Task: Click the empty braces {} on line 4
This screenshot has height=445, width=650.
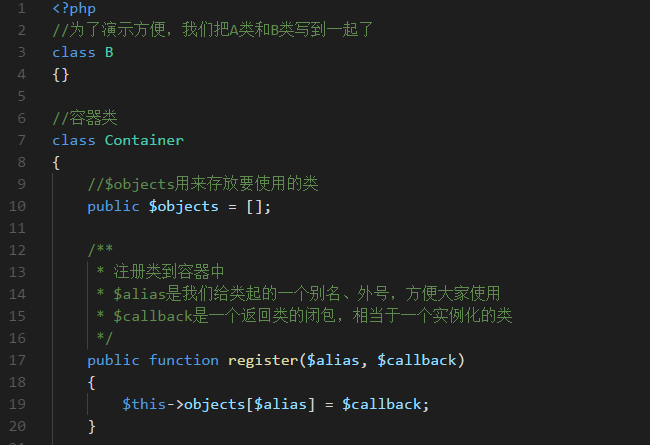Action: [x=61, y=74]
